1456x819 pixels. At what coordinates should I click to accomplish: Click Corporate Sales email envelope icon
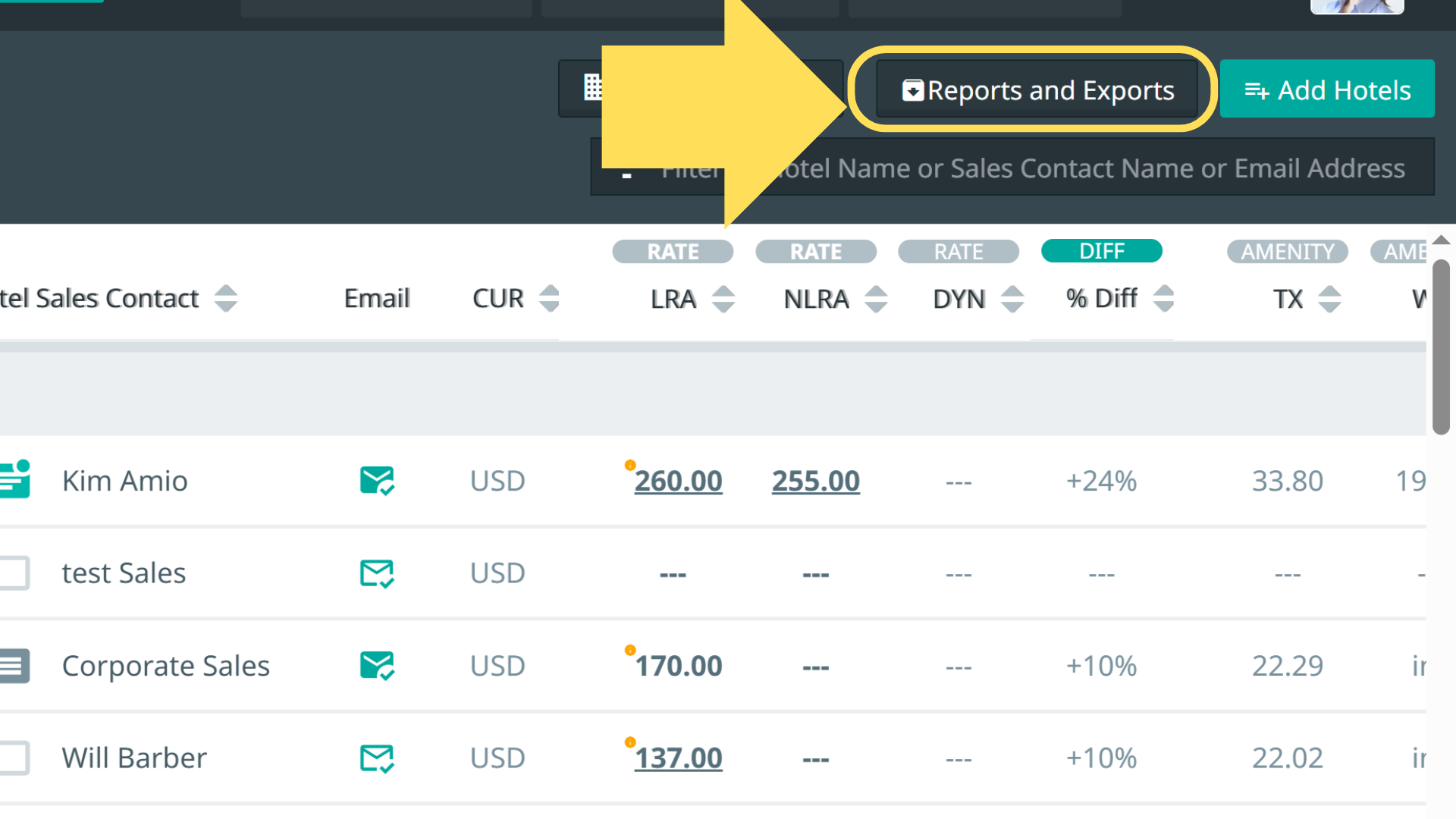click(376, 666)
